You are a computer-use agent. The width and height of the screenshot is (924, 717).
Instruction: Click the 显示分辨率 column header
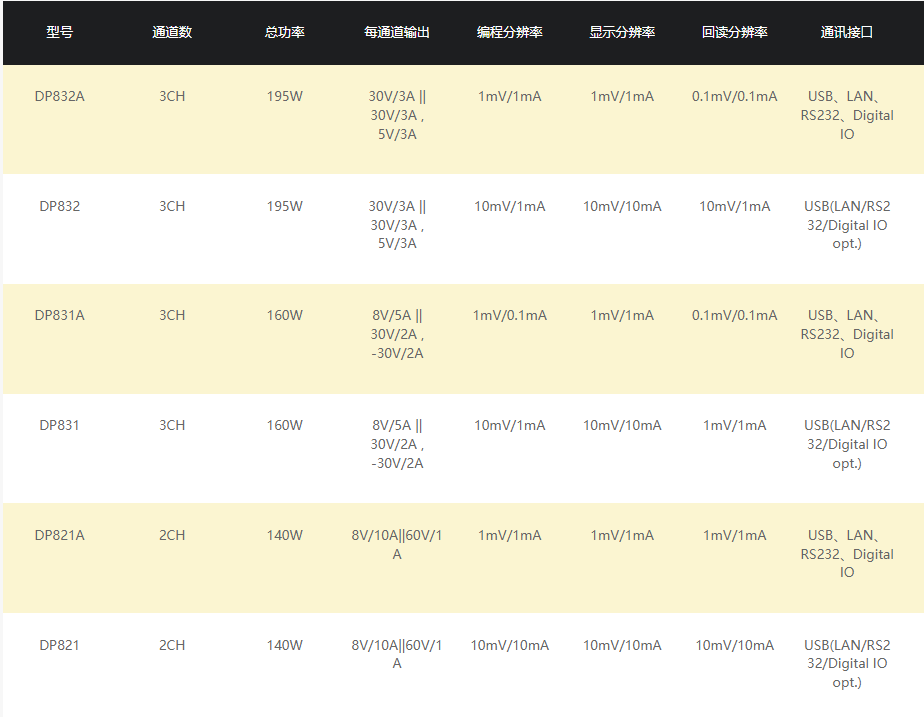pos(622,32)
